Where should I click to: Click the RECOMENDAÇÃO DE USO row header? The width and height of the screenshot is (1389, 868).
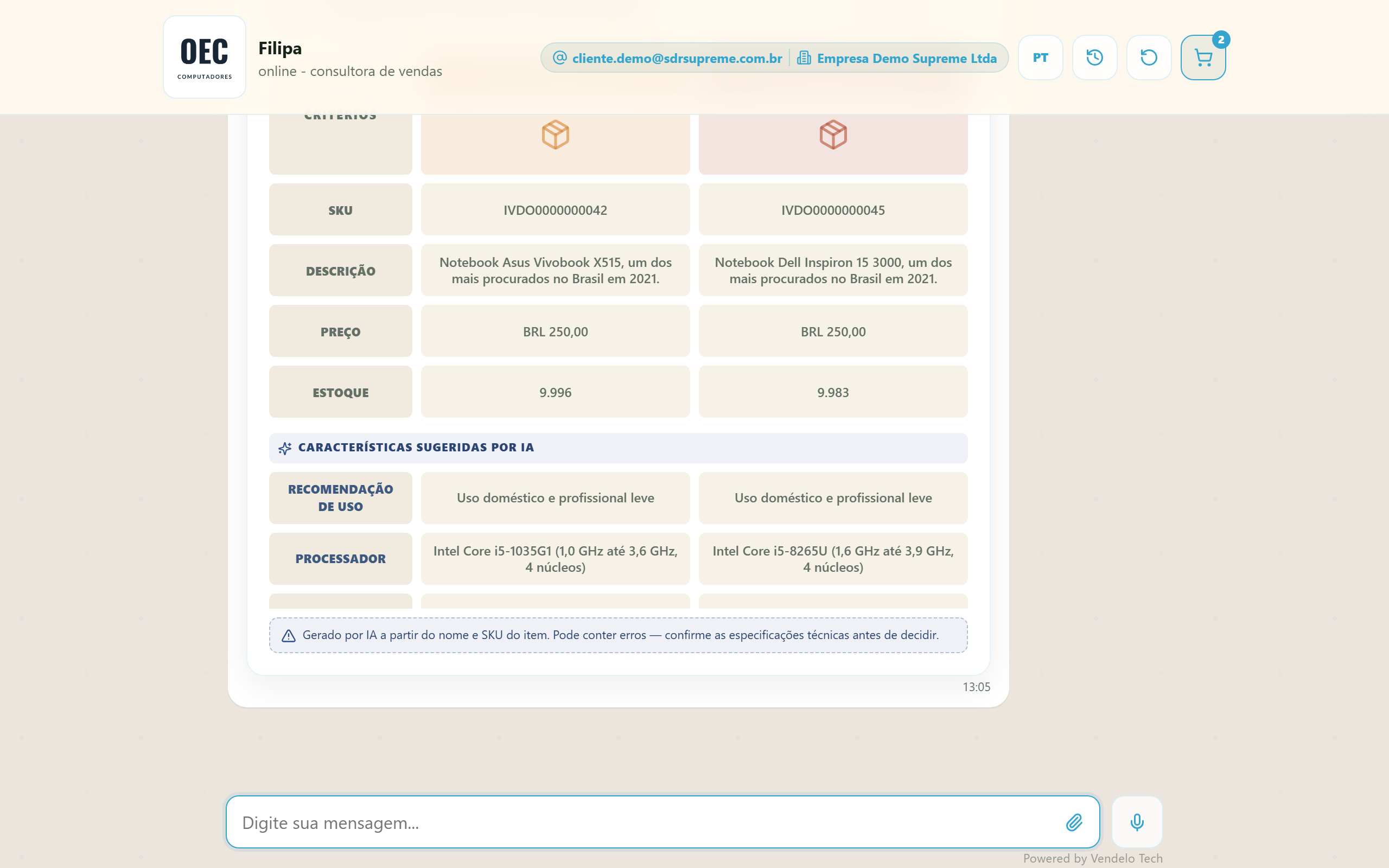coord(340,497)
